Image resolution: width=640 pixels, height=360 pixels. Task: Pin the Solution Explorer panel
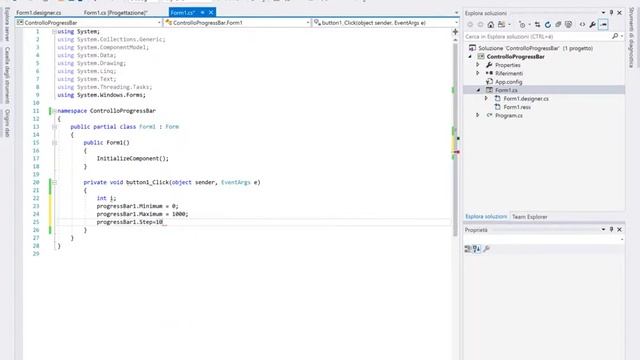611,13
